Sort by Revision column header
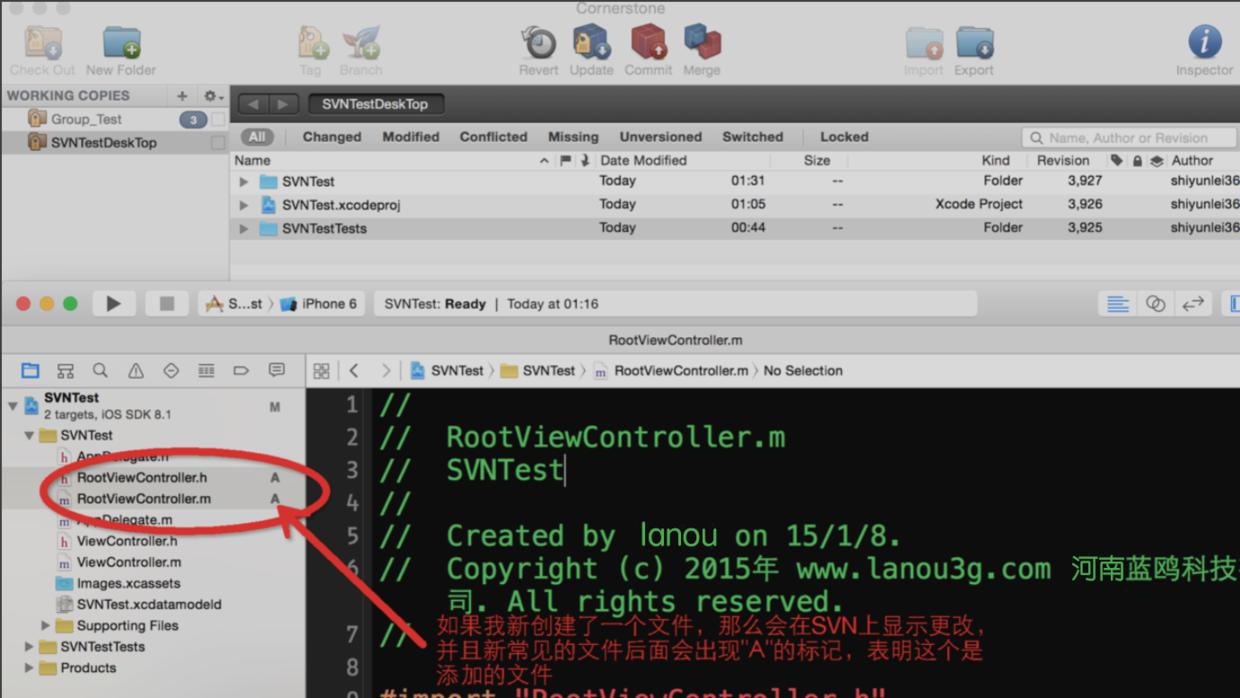 (1063, 160)
